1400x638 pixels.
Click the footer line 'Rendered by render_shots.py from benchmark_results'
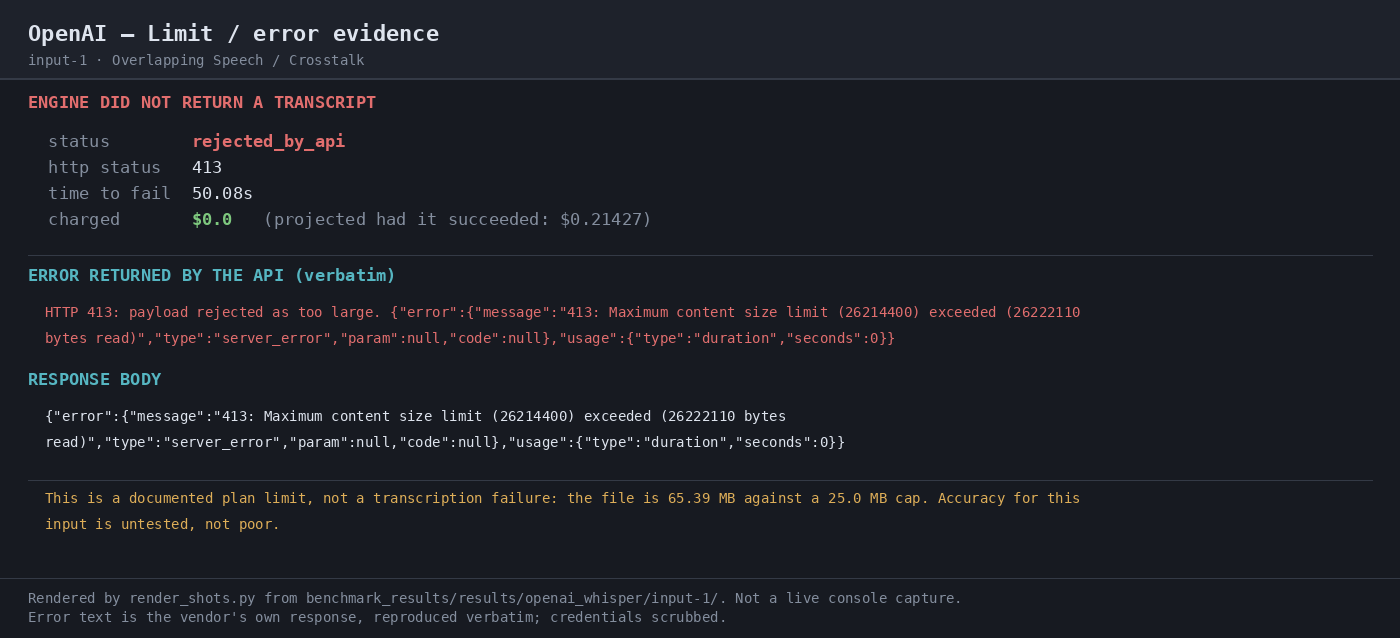coord(495,598)
